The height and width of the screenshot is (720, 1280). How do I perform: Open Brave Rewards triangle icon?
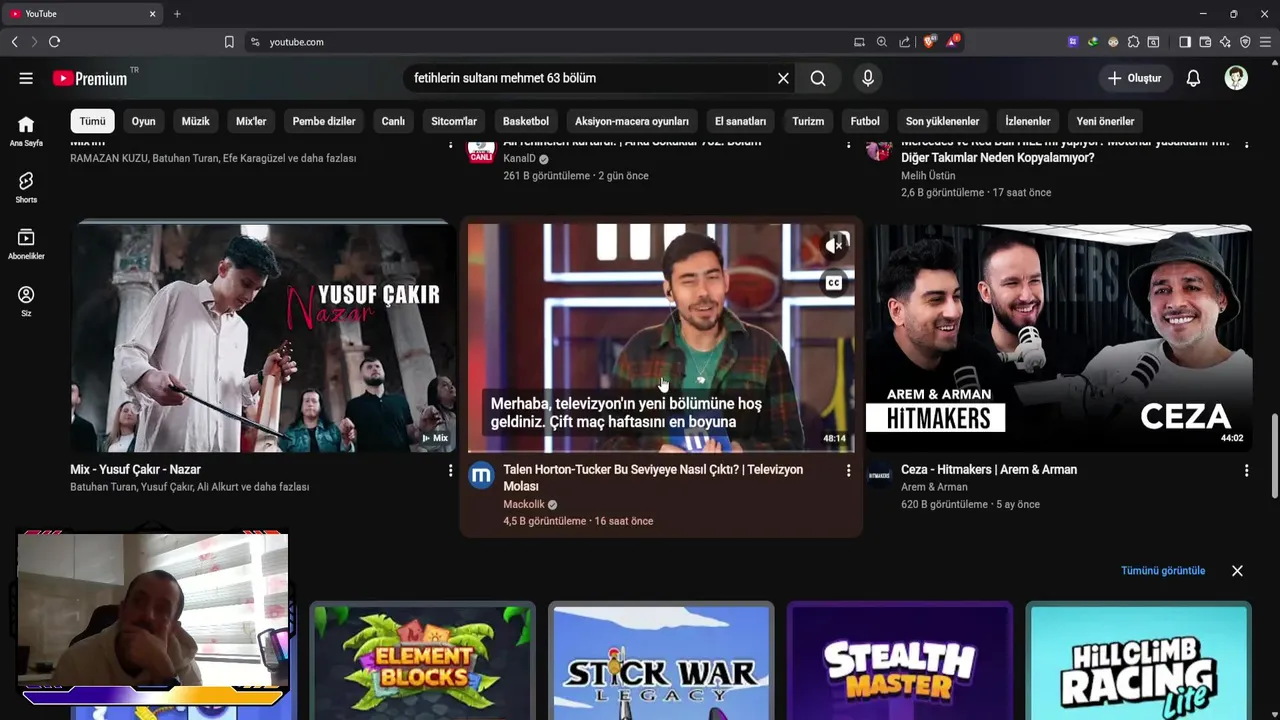coord(952,42)
